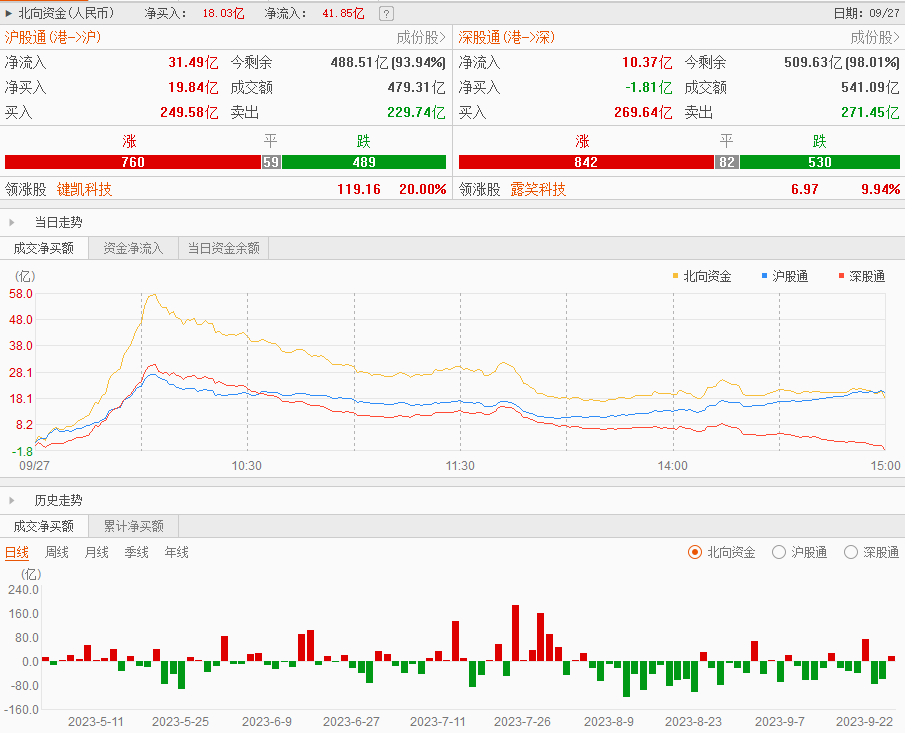
Task: Open the 键凯科技 stock link
Action: 84,189
